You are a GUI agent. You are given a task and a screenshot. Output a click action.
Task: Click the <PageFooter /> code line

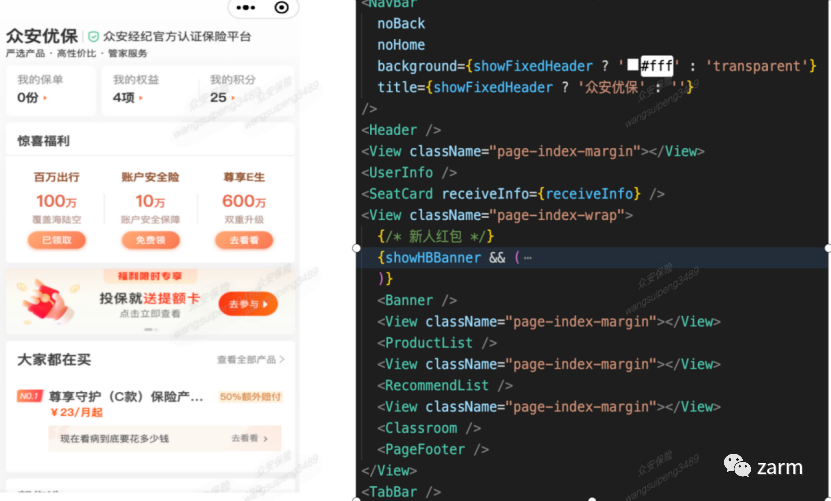point(433,449)
